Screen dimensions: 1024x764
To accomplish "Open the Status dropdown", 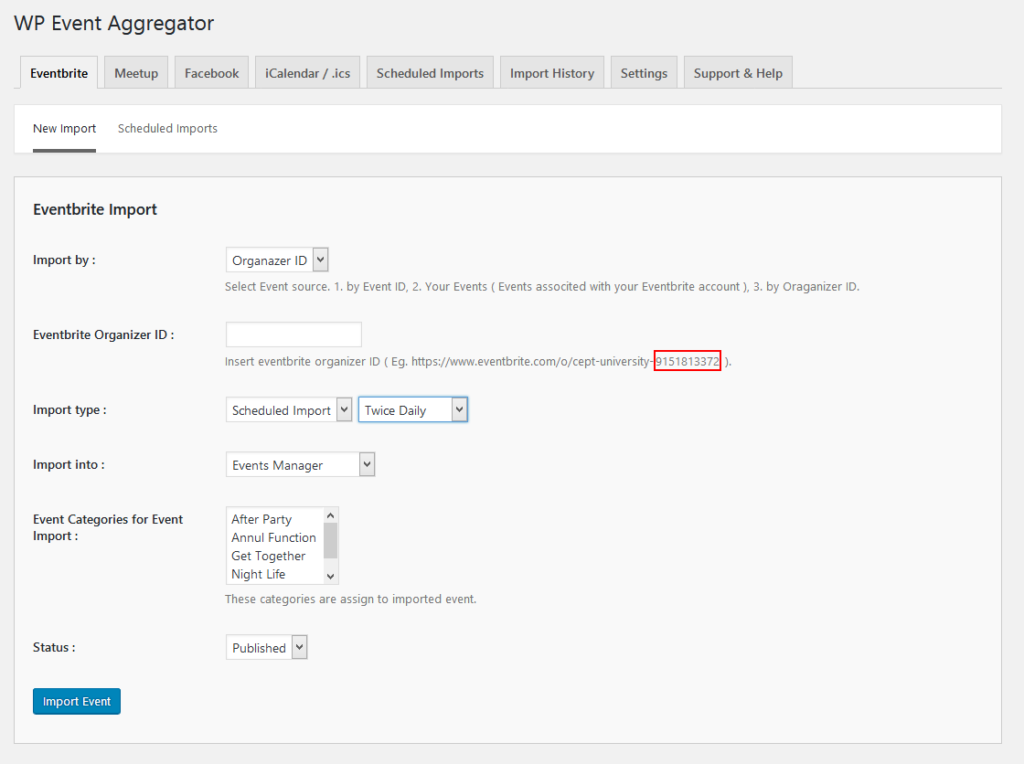I will (x=266, y=647).
